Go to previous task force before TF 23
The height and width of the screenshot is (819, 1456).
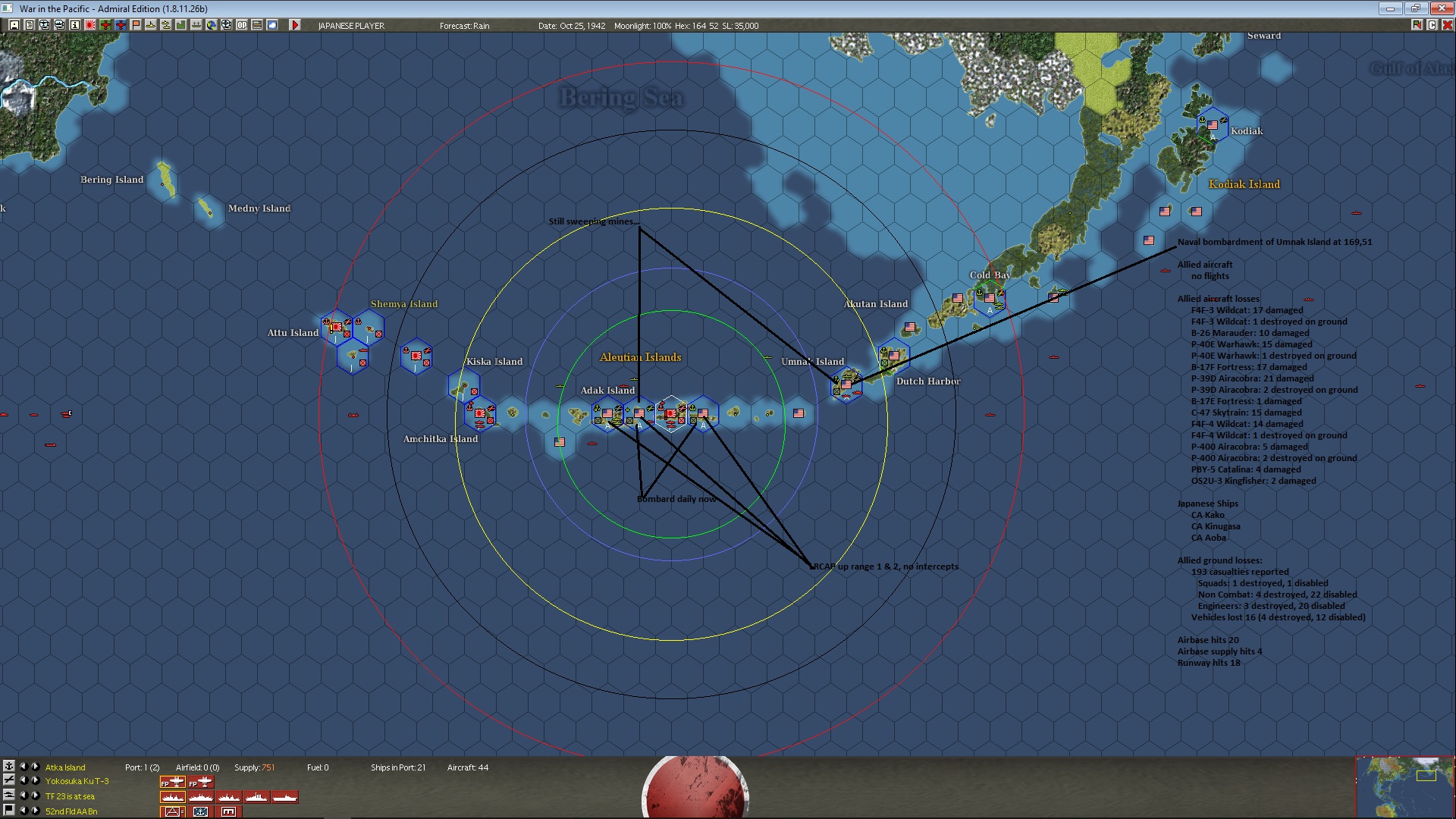[23, 795]
